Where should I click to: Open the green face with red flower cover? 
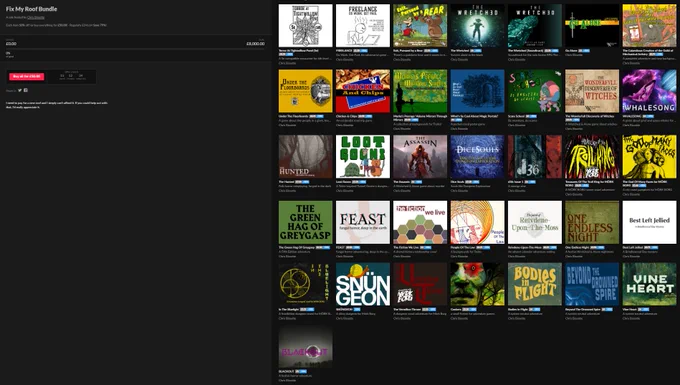click(x=477, y=284)
